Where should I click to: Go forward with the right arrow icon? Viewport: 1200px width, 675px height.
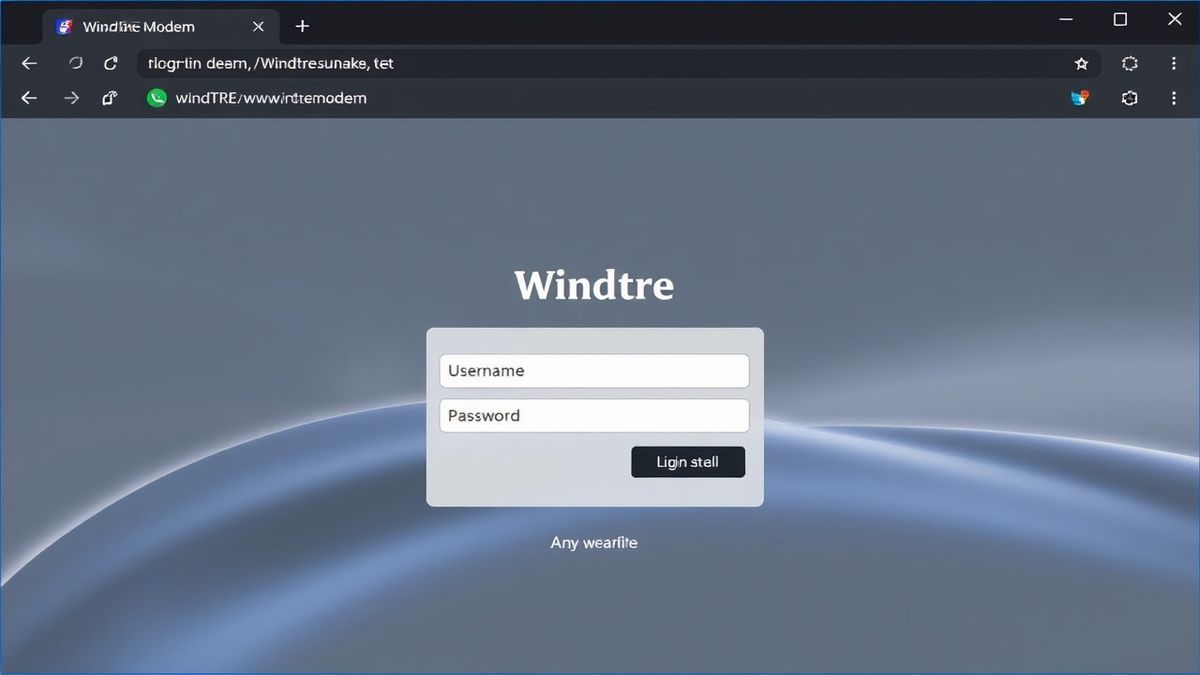71,98
